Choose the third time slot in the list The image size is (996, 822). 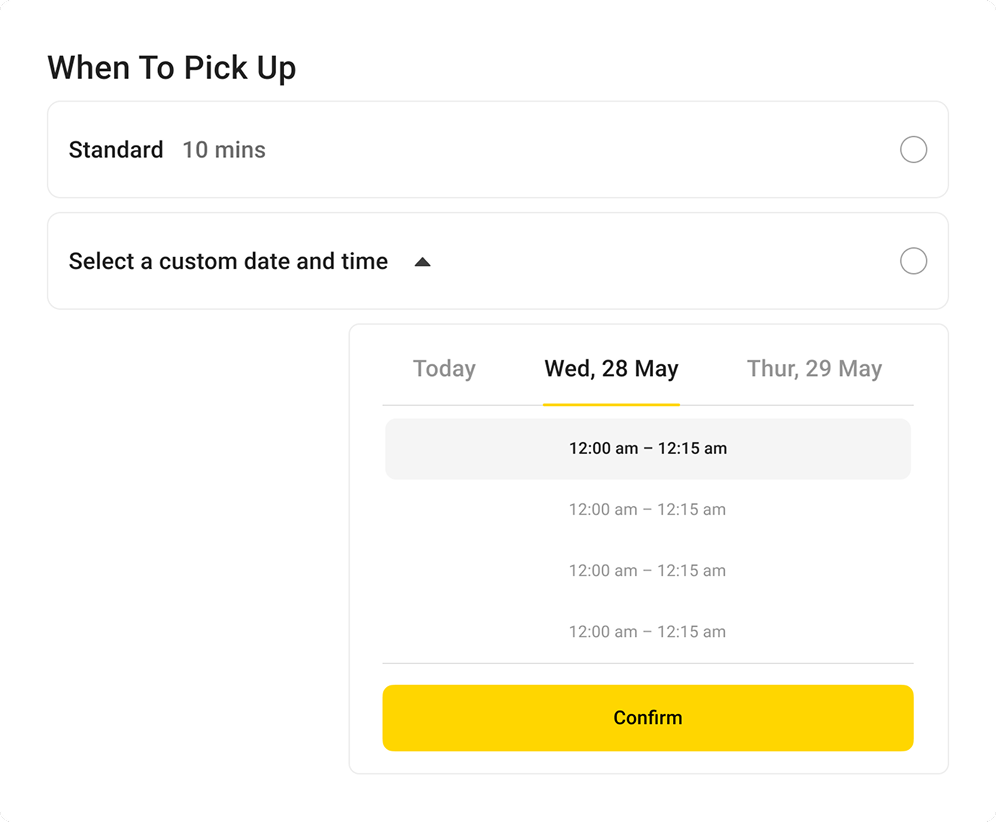tap(648, 570)
